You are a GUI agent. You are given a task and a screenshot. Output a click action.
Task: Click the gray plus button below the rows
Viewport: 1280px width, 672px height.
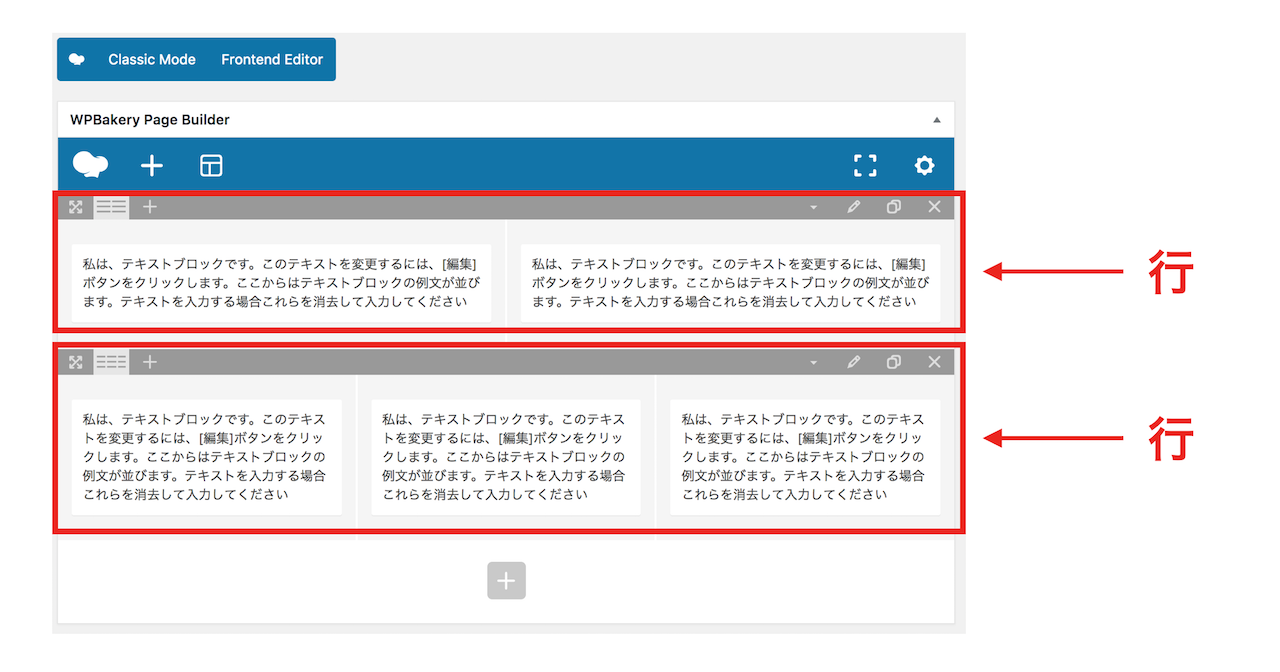506,581
